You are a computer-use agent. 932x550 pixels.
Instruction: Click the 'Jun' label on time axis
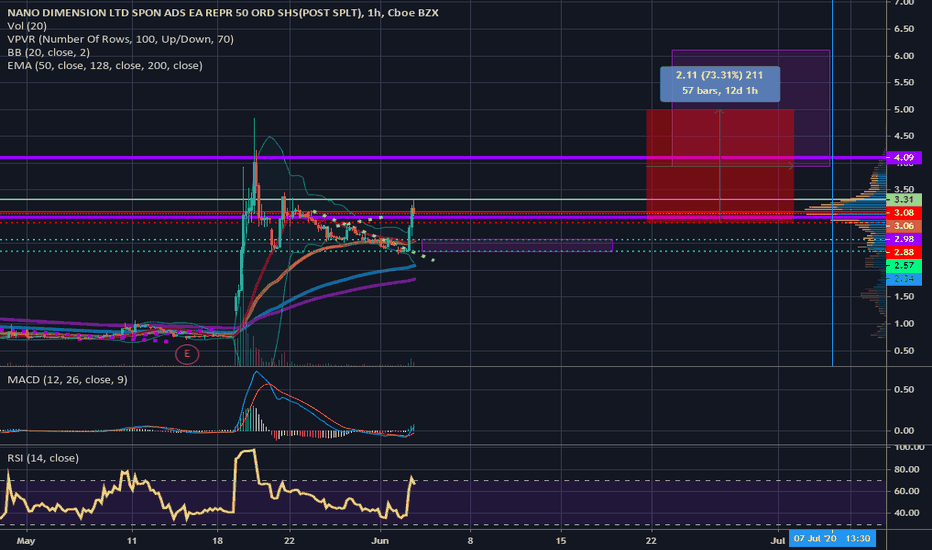[379, 540]
